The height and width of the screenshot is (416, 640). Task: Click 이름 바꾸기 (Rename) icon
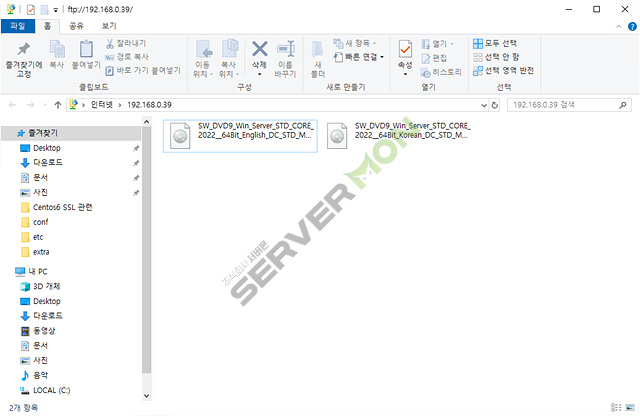285,59
